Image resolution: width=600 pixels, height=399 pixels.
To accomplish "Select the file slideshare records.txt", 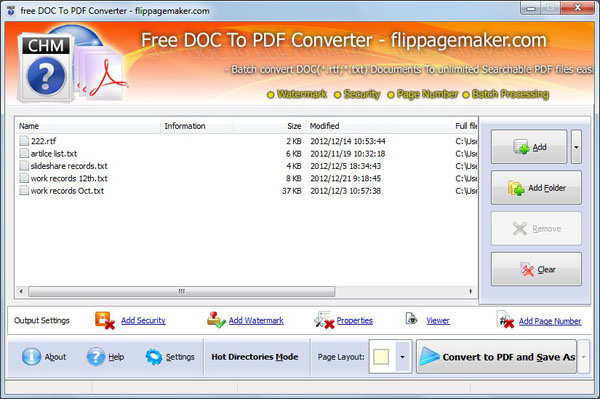I will [x=69, y=166].
